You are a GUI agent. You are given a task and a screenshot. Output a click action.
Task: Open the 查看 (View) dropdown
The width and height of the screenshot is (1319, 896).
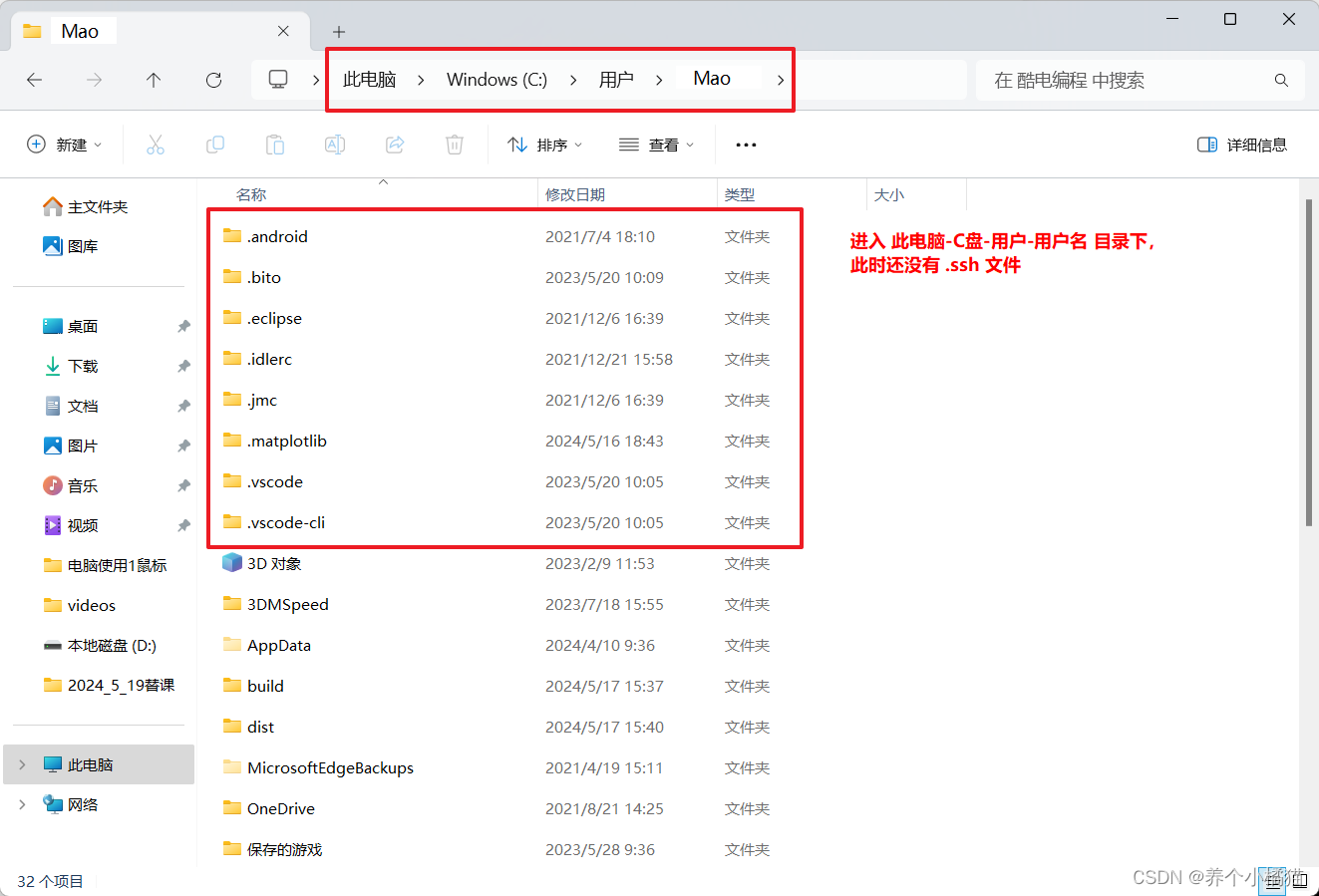tap(656, 145)
